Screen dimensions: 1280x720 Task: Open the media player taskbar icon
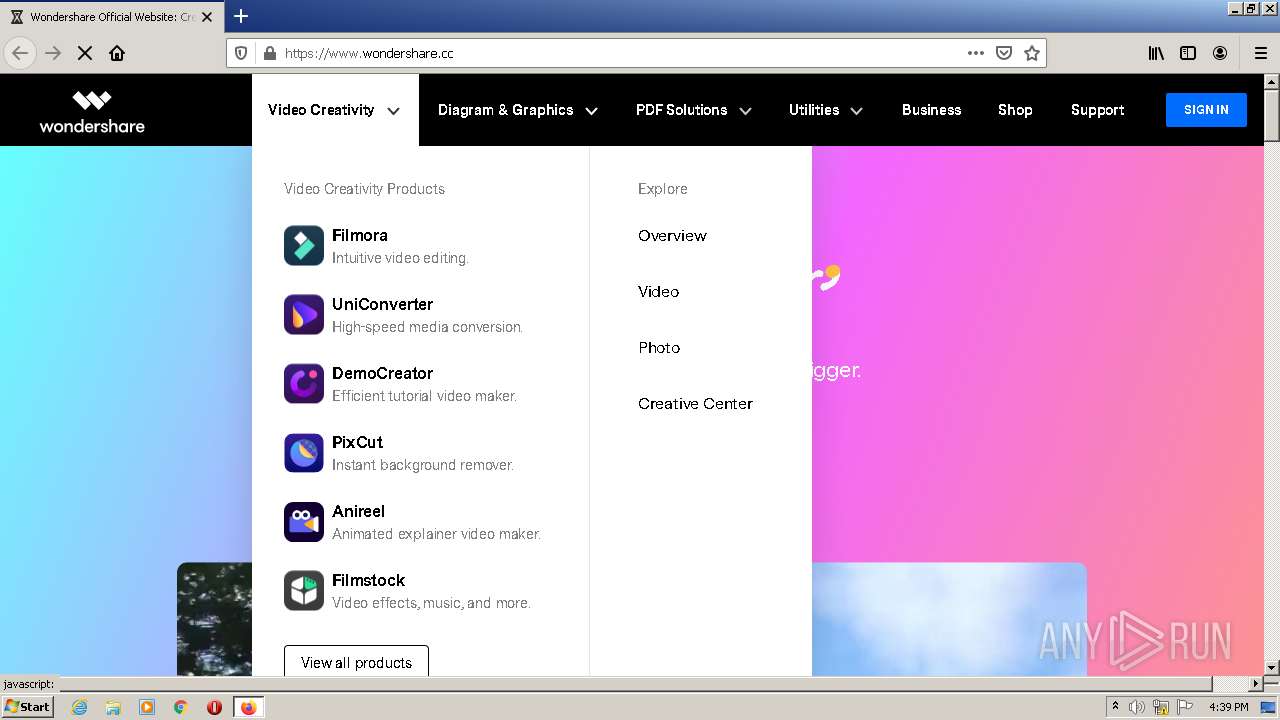pyautogui.click(x=147, y=707)
